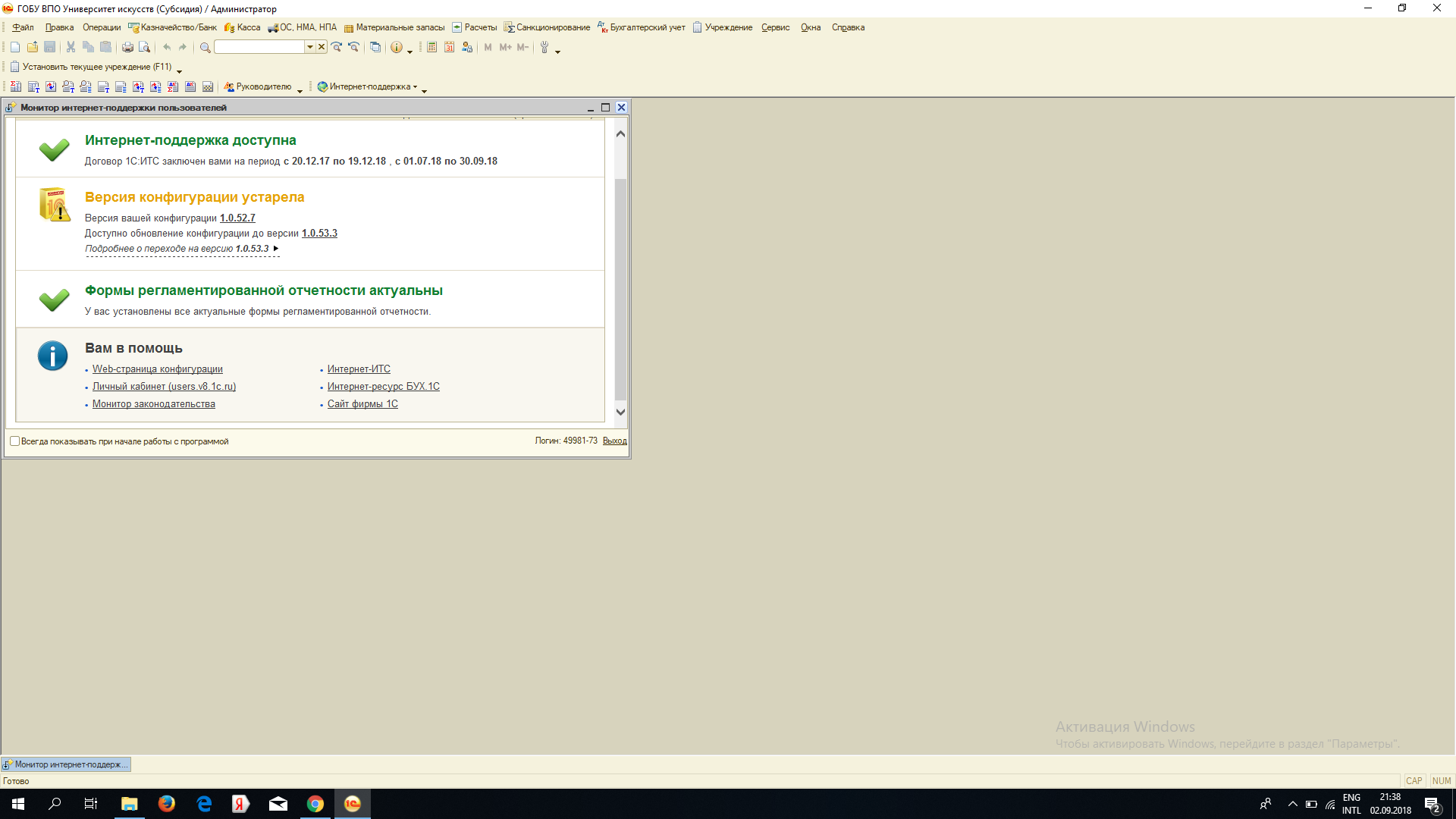Expand details about upgrading to version 1.0.53.3
The width and height of the screenshot is (1456, 819).
coord(182,249)
